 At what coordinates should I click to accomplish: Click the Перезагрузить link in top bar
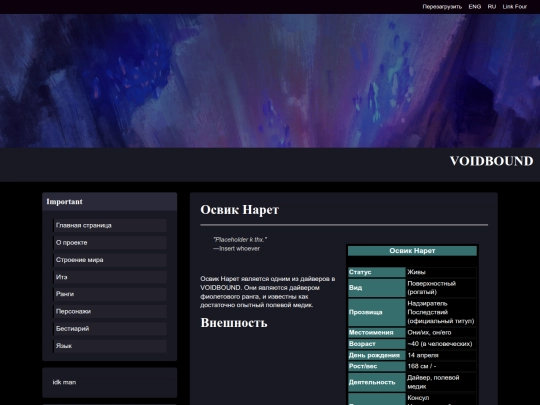(x=442, y=7)
